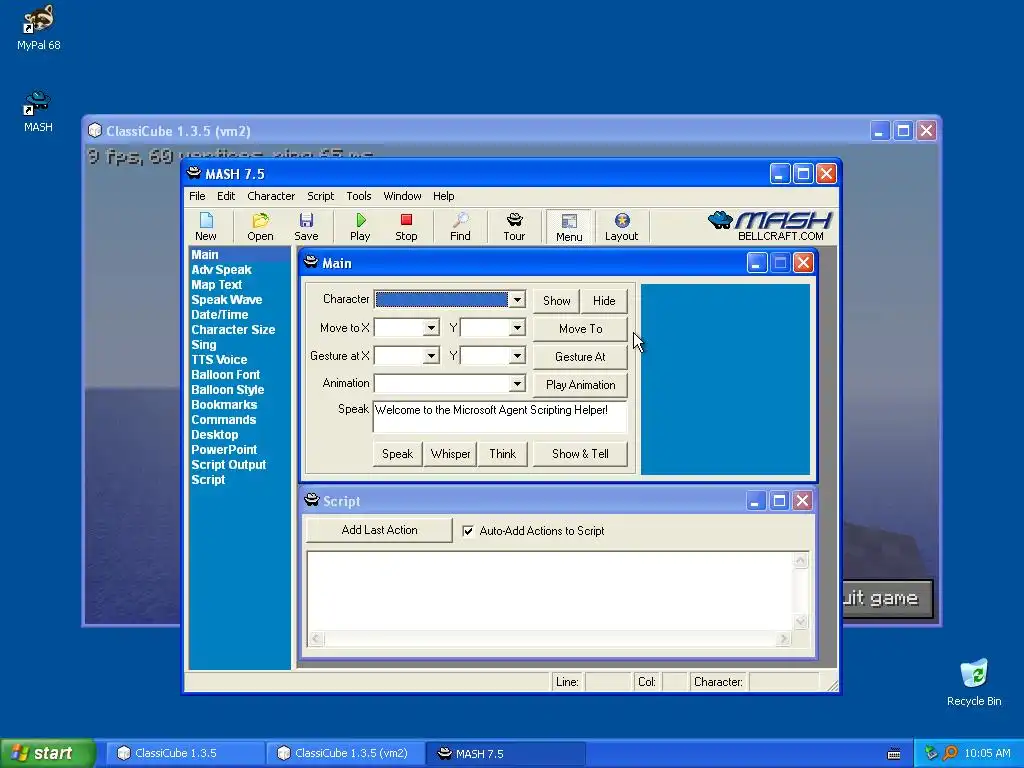Viewport: 1024px width, 768px height.
Task: Stop playback with the Stop icon
Action: [406, 227]
